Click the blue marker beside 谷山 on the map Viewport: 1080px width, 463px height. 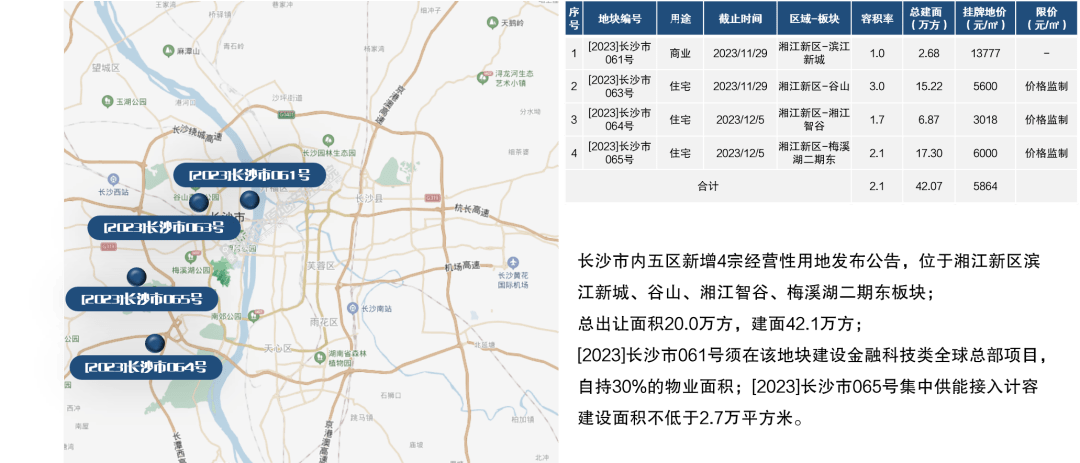point(199,203)
